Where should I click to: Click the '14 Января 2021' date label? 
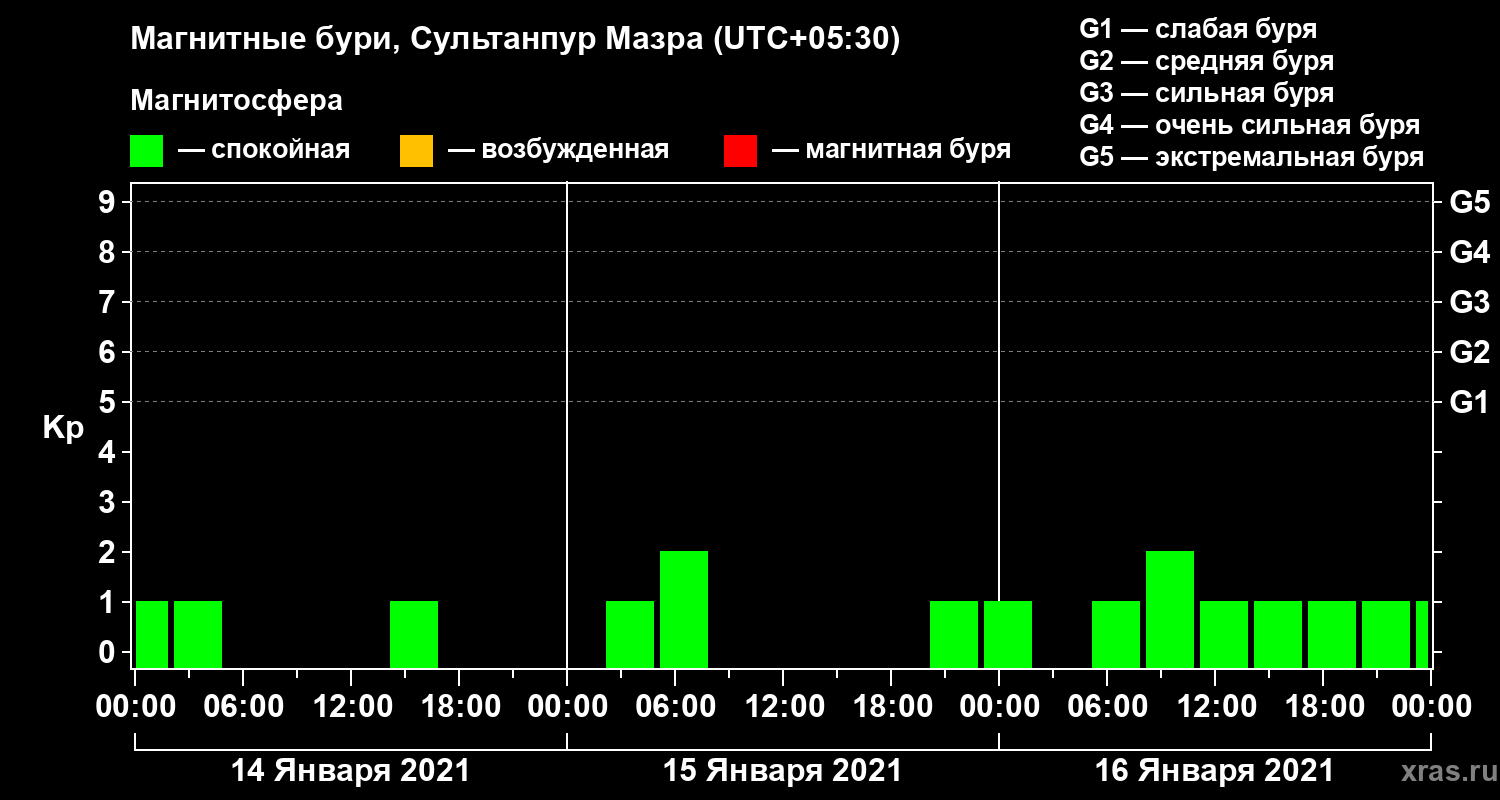coord(350,771)
